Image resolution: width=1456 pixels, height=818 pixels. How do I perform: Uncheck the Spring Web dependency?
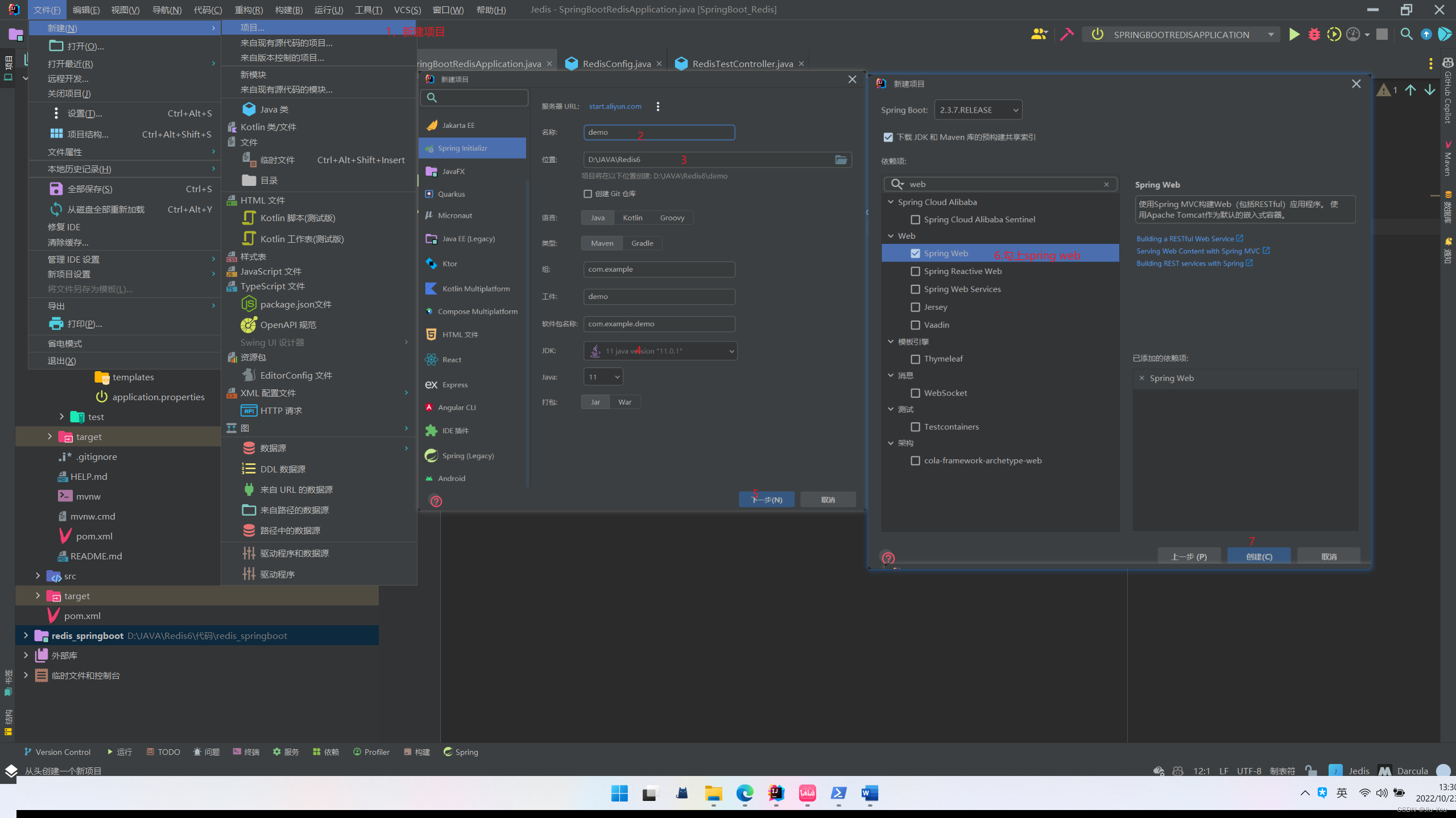pyautogui.click(x=915, y=254)
